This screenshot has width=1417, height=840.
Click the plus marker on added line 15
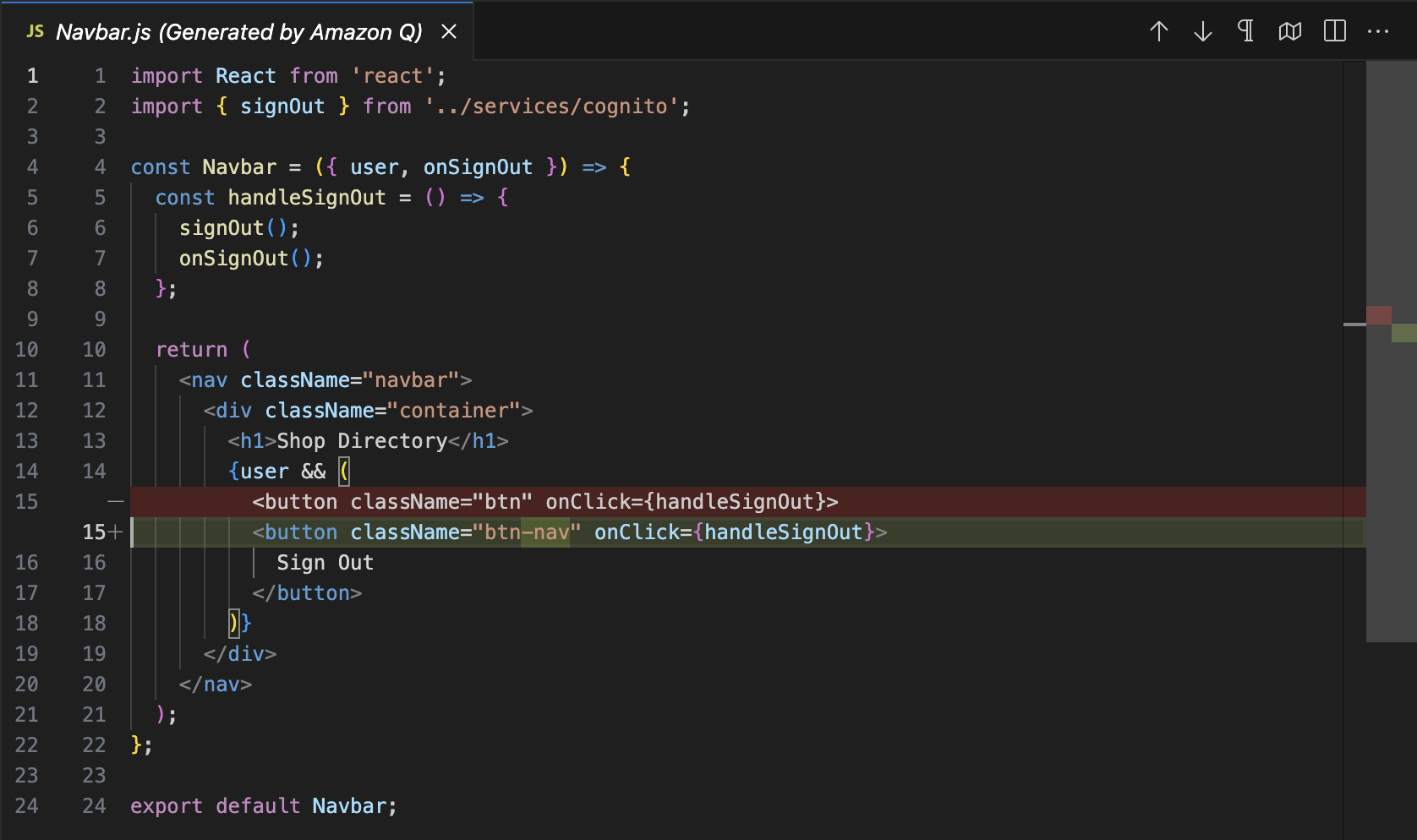click(115, 532)
